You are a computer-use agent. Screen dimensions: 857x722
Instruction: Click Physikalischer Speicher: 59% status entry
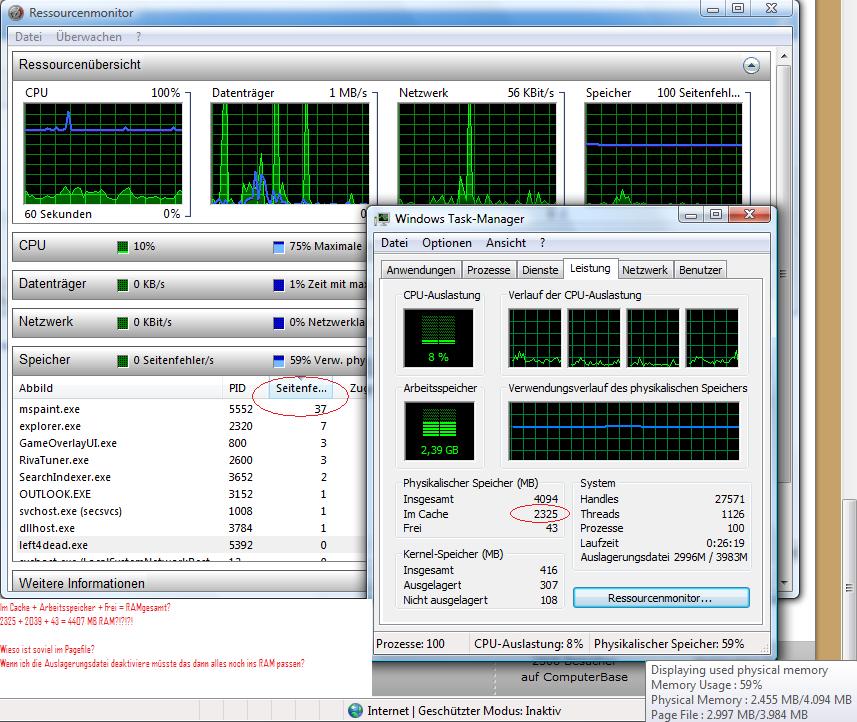coord(669,644)
